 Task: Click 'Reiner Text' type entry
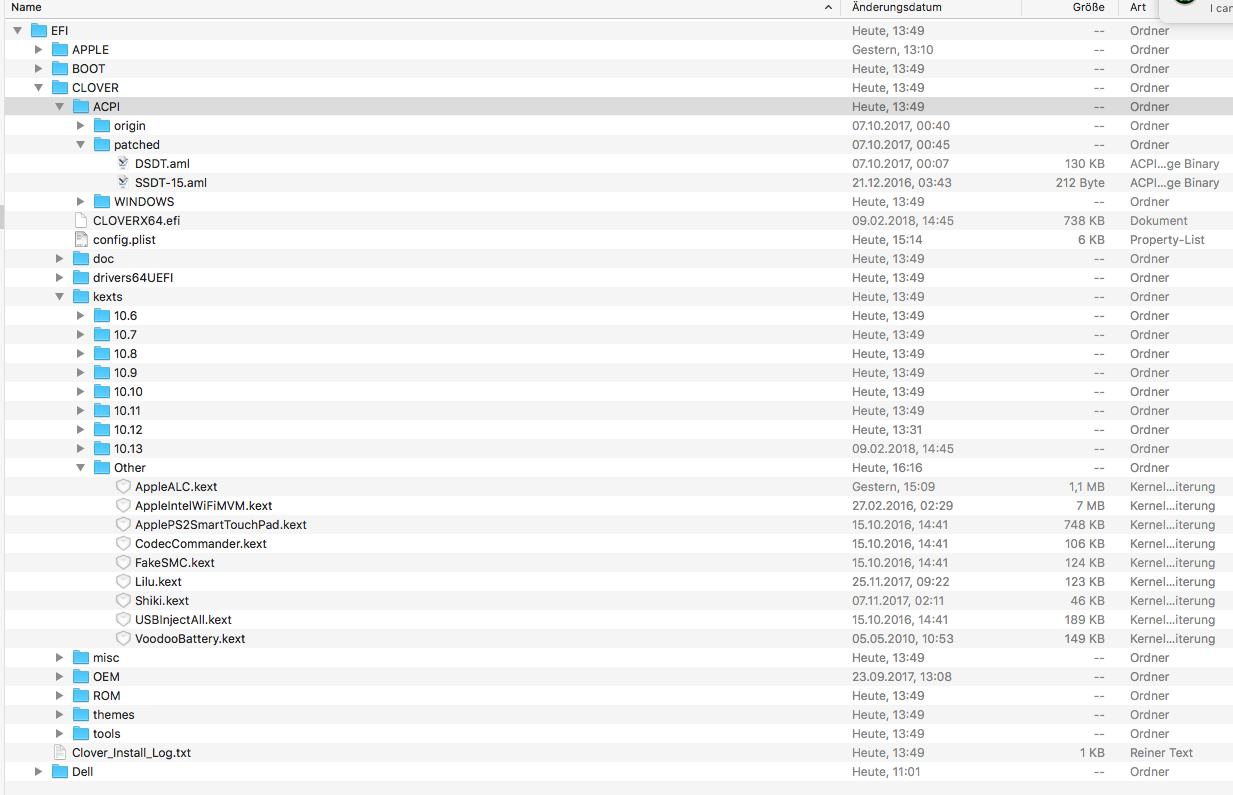click(1162, 753)
